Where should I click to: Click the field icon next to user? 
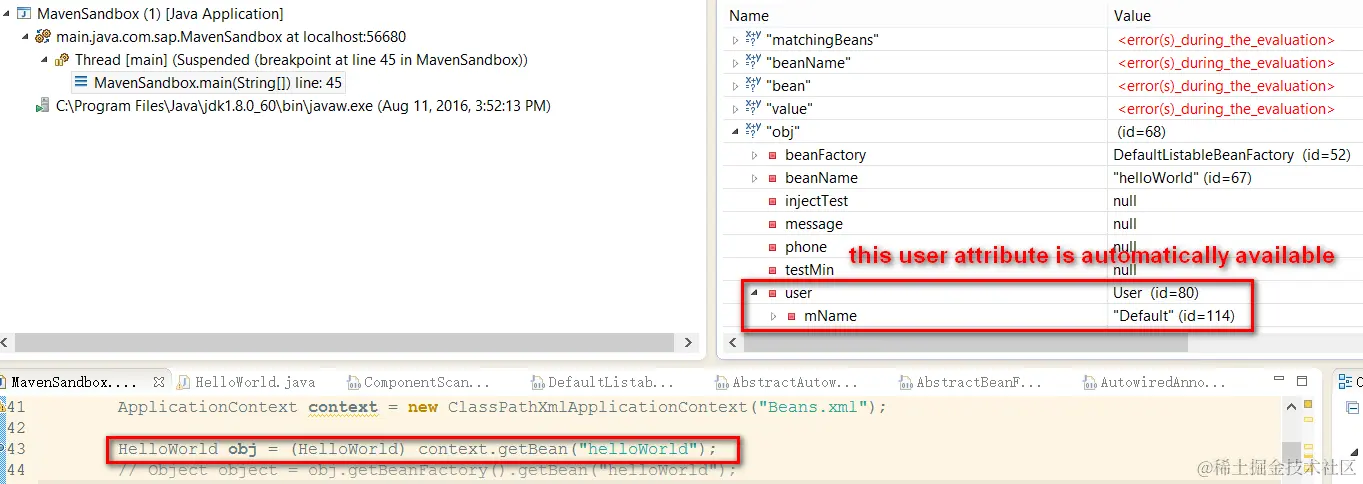click(x=772, y=293)
